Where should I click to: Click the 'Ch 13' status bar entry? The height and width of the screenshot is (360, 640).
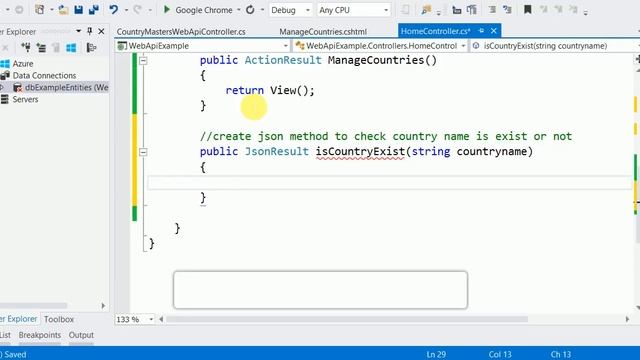pyautogui.click(x=561, y=354)
